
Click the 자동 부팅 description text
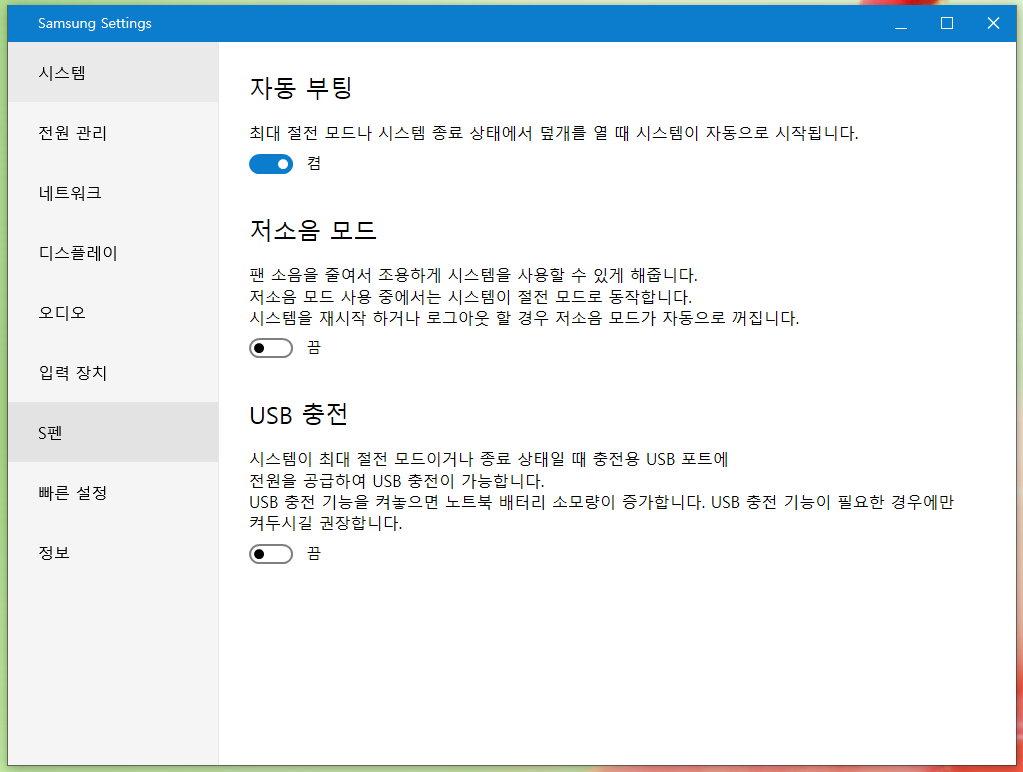click(554, 133)
